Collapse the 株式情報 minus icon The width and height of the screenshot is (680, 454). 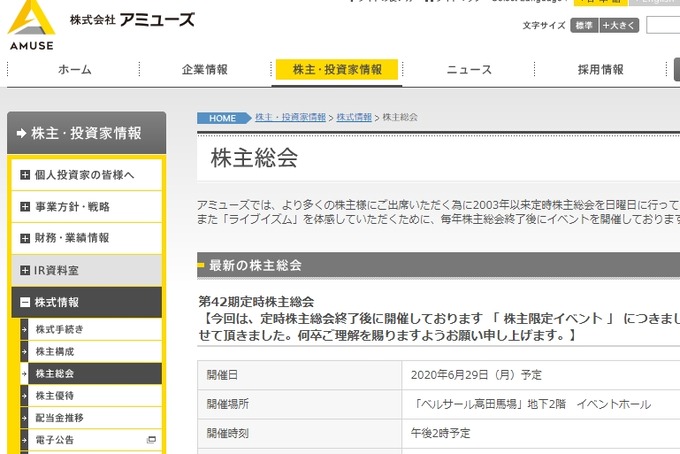(25, 302)
